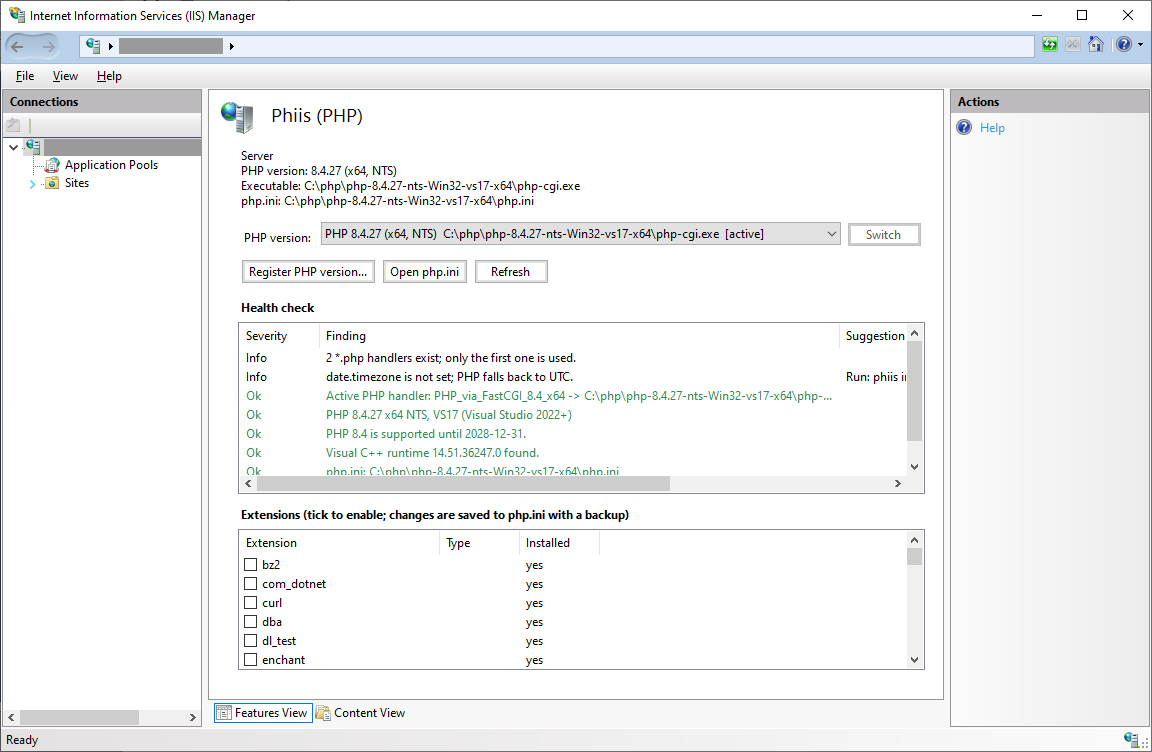Enable the bz2 extension checkbox
The height and width of the screenshot is (752, 1152).
[x=251, y=565]
